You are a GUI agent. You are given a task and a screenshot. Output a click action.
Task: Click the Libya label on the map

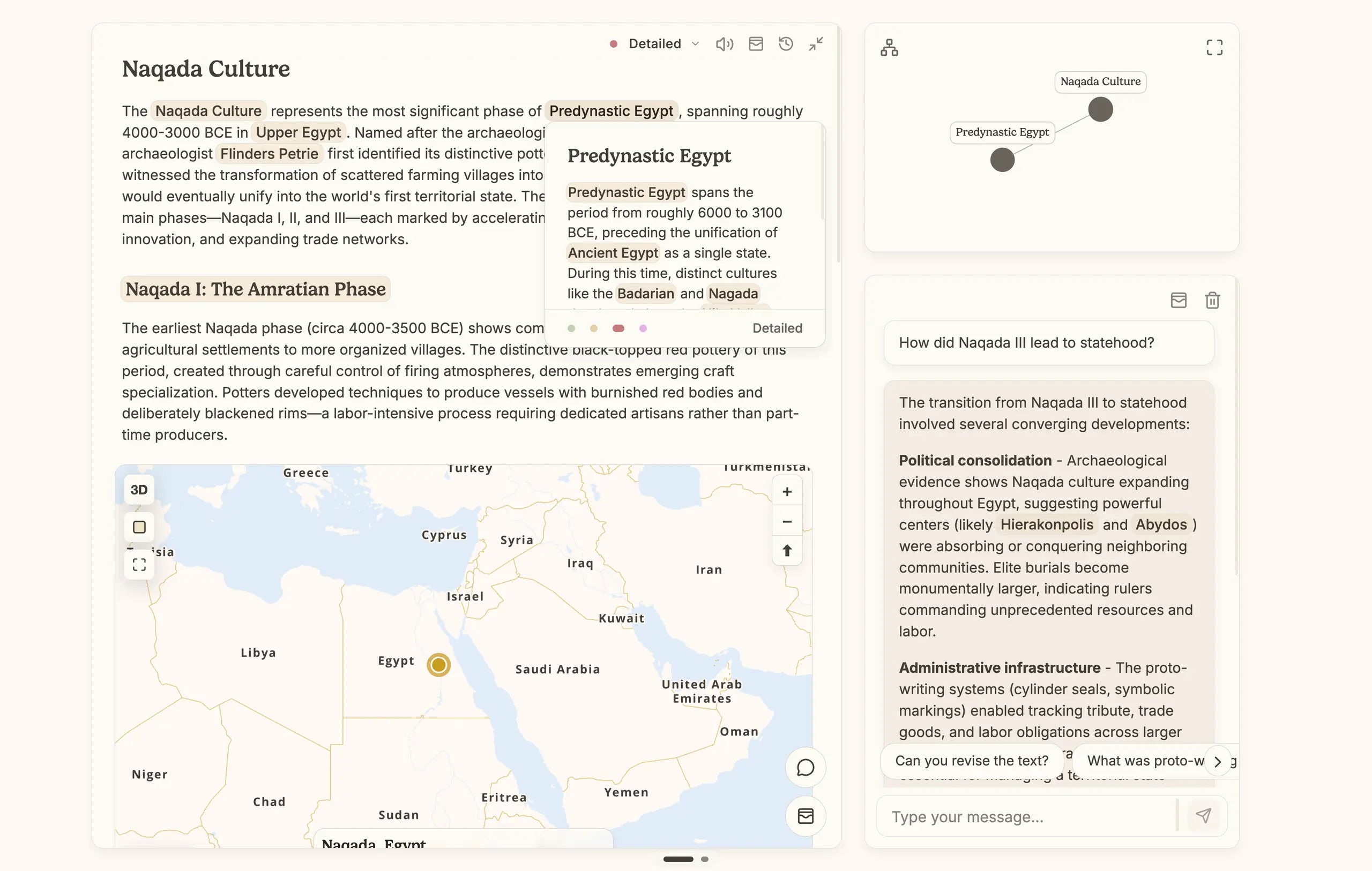(x=258, y=653)
